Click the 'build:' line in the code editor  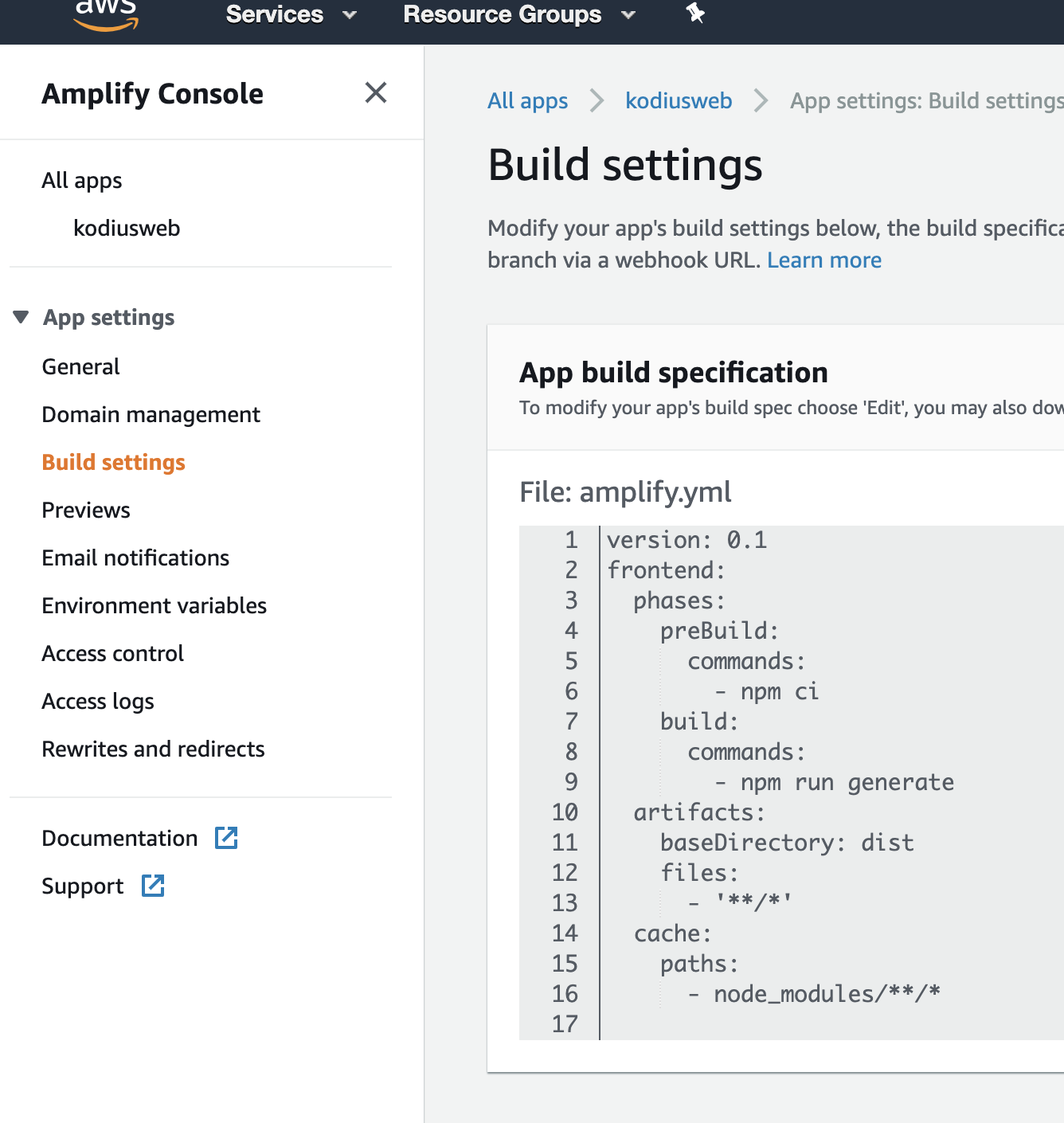coord(699,722)
